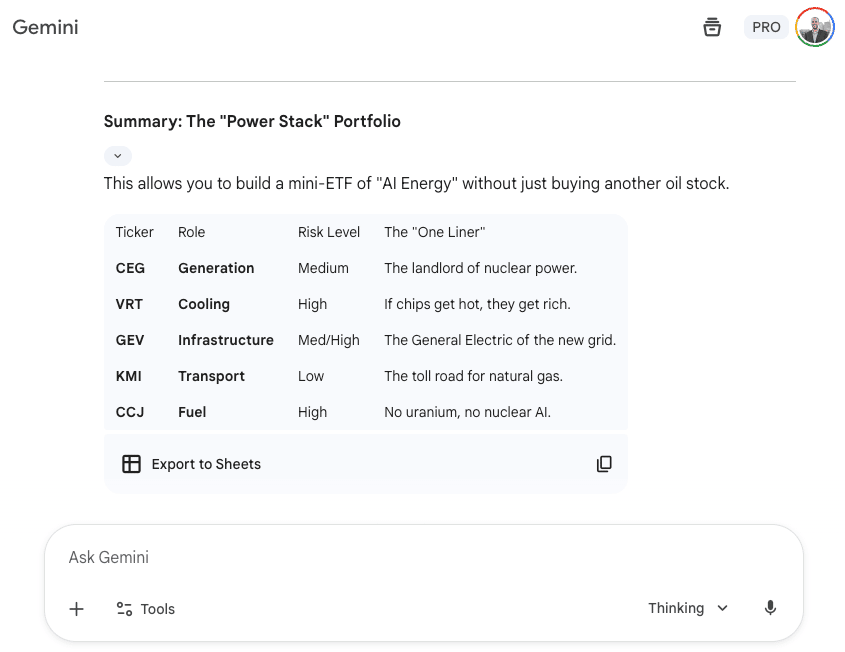Viewport: 845px width, 652px height.
Task: Open the Thinking model dropdown
Action: (688, 608)
